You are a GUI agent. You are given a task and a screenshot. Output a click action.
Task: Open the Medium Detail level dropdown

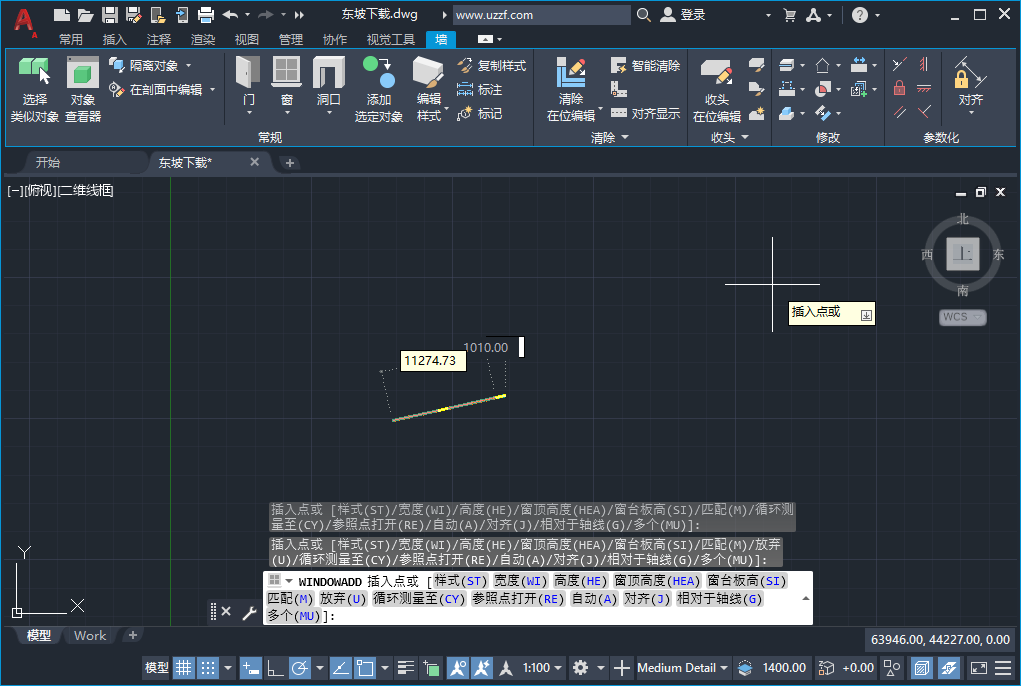point(682,668)
